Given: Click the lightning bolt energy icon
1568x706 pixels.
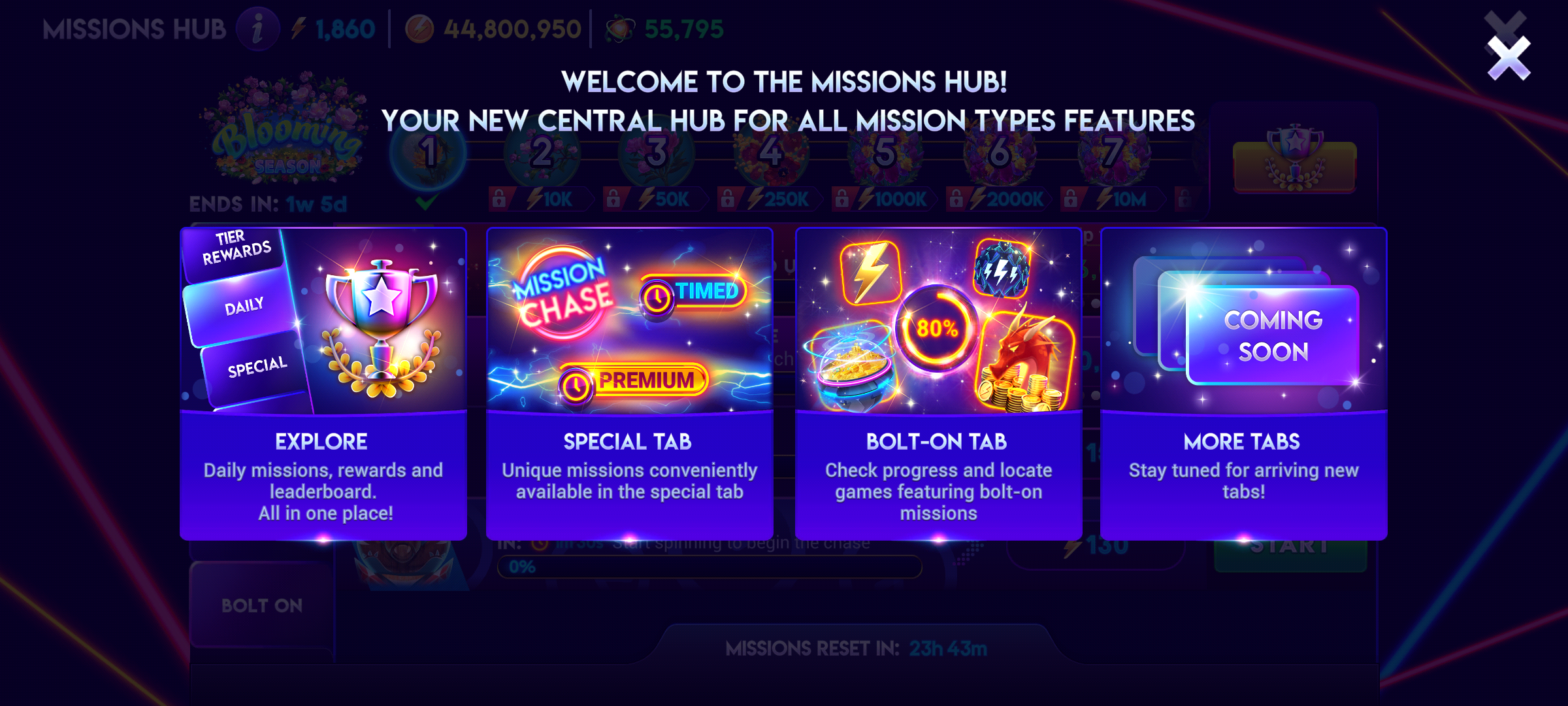Looking at the screenshot, I should [x=299, y=29].
